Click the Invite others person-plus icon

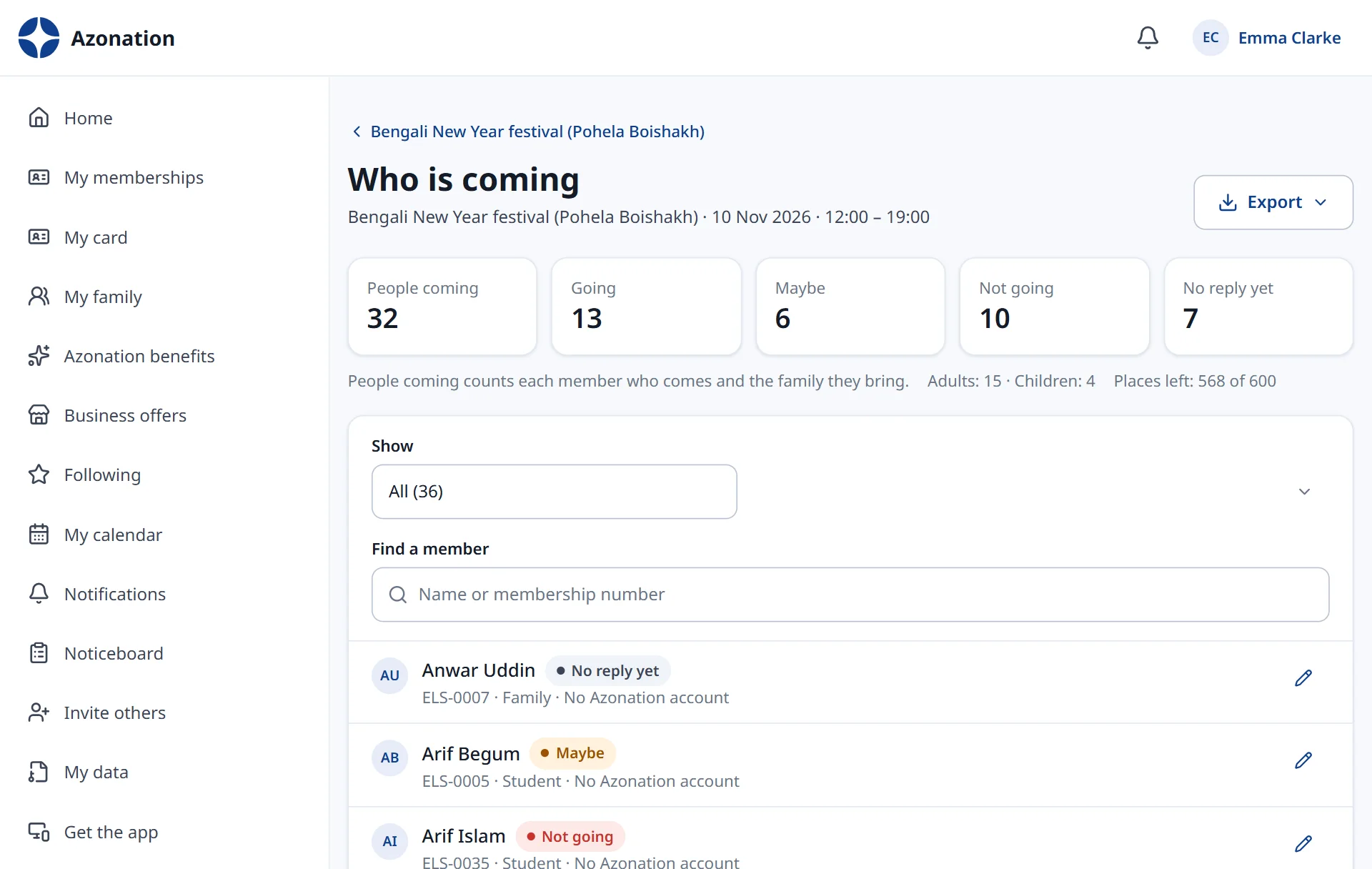click(x=39, y=712)
